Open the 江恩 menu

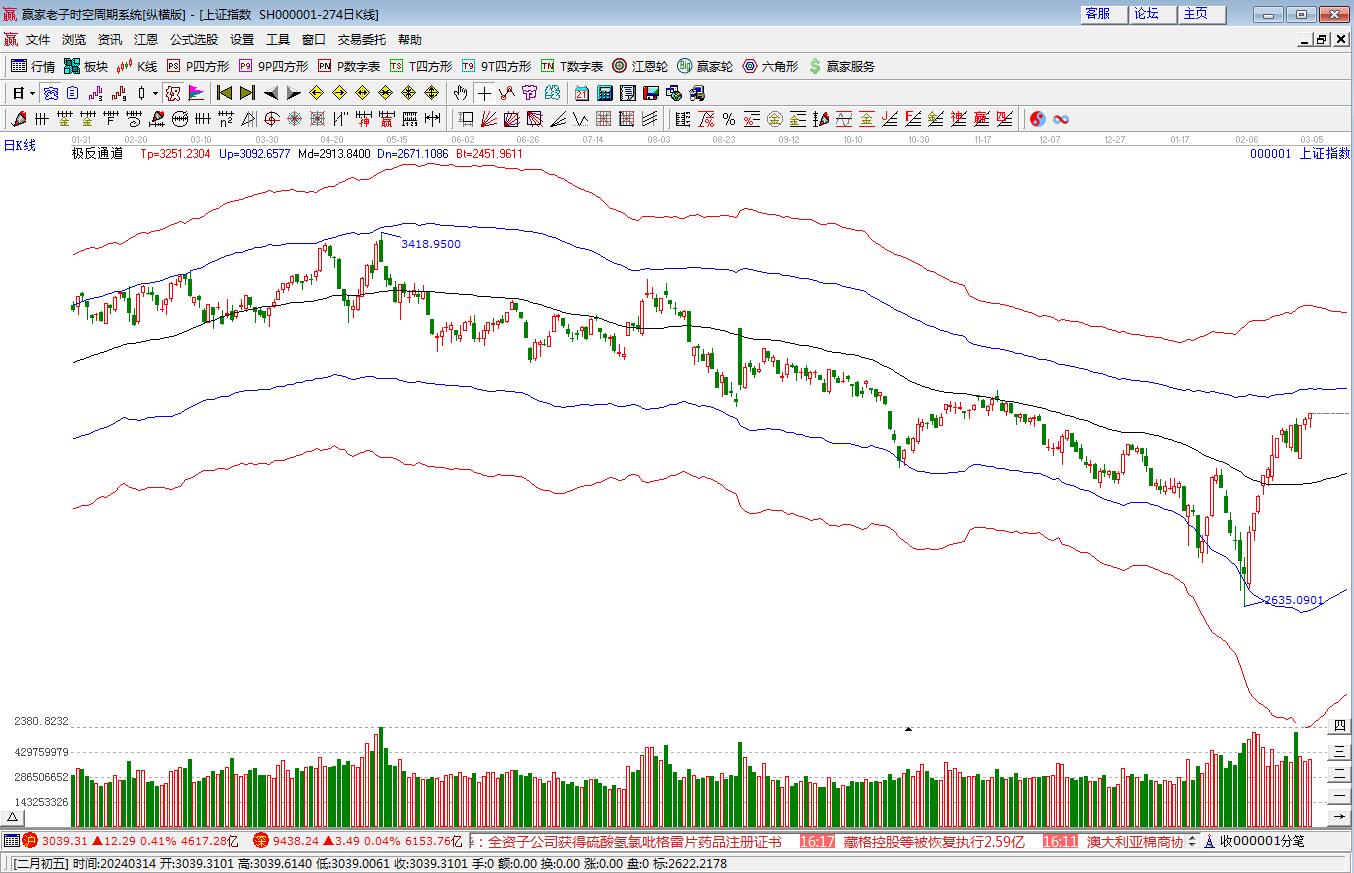[x=146, y=40]
